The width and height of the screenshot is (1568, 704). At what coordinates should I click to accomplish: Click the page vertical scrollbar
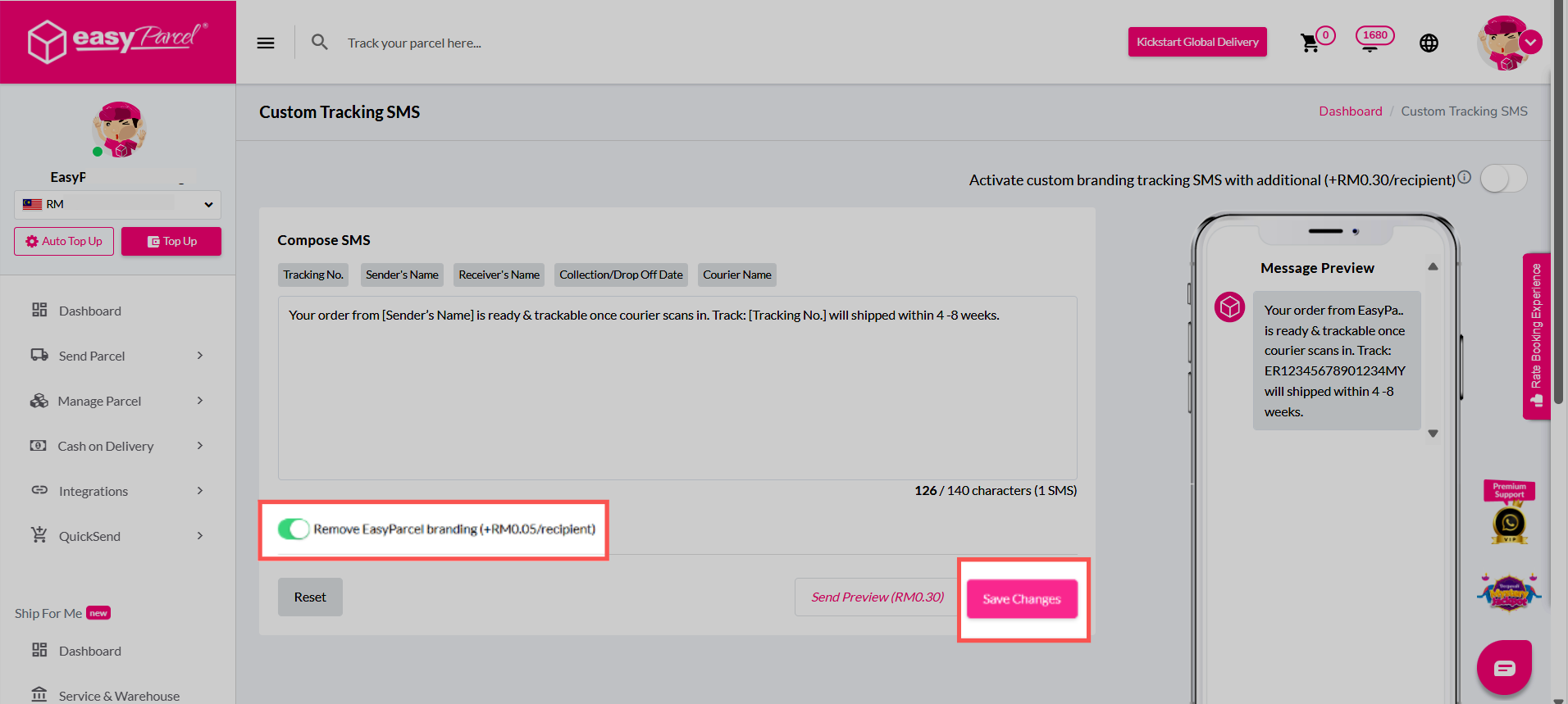[x=1558, y=202]
